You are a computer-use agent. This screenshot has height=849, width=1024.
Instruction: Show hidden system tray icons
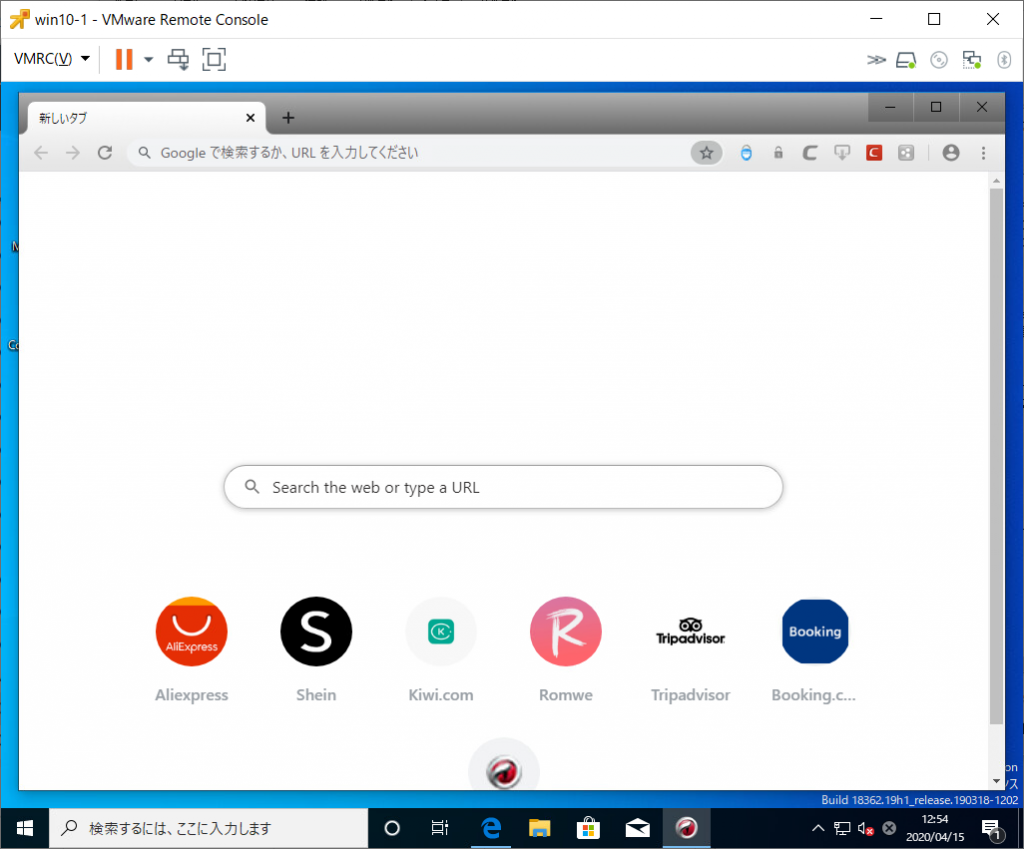click(818, 828)
